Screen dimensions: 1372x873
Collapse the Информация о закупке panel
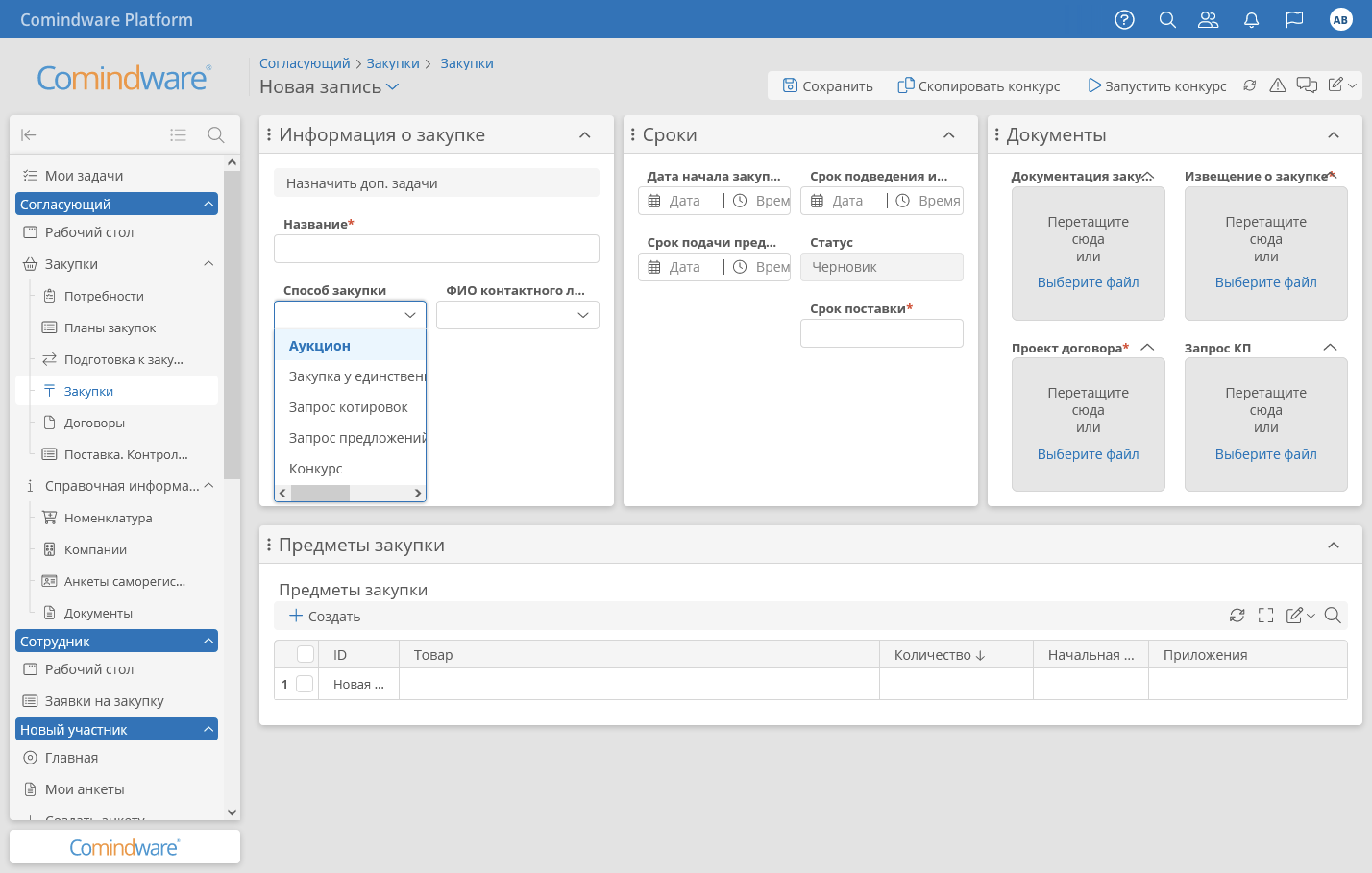[x=585, y=135]
